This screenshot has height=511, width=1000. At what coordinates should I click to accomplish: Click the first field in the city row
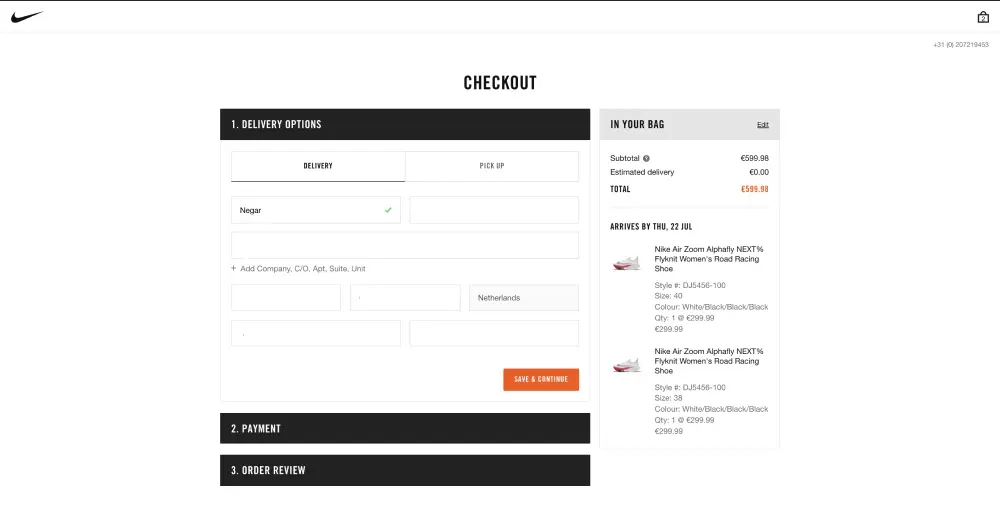click(x=286, y=297)
